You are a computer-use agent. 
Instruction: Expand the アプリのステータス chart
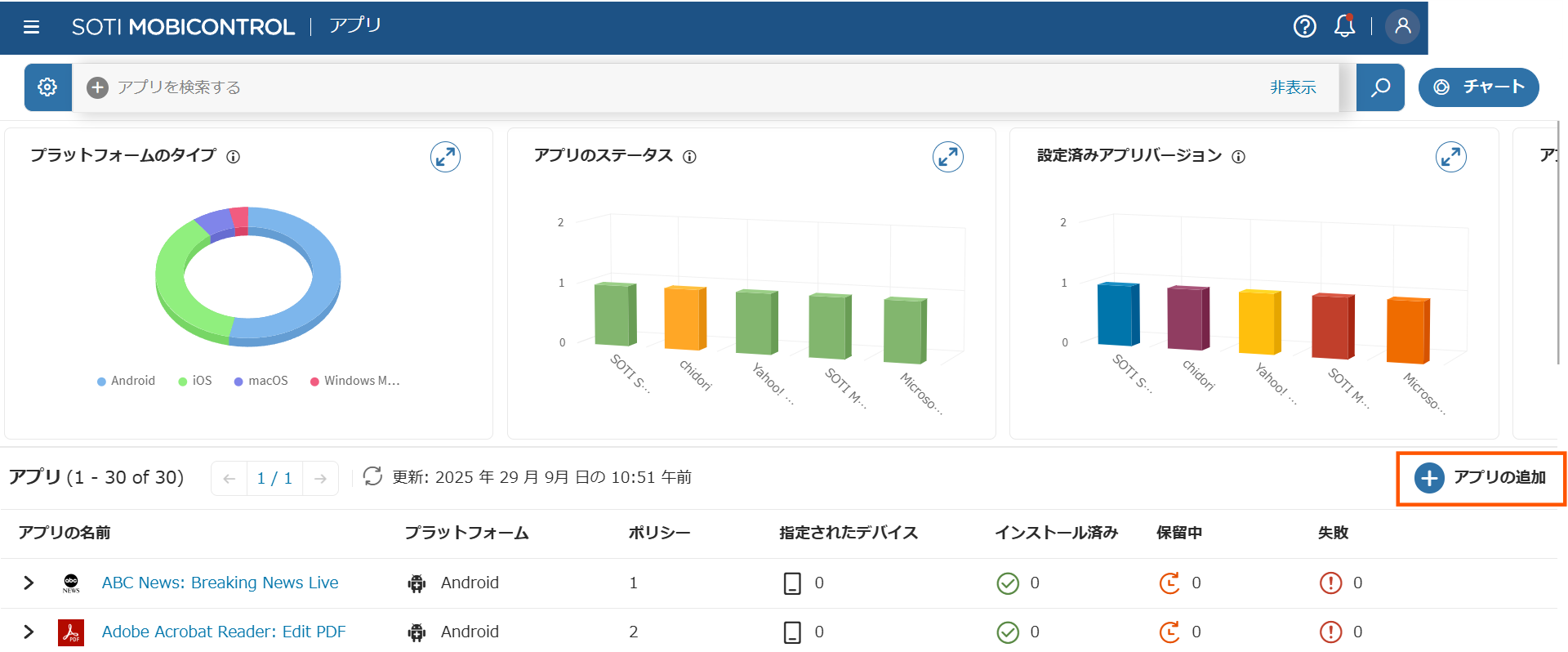coord(948,157)
